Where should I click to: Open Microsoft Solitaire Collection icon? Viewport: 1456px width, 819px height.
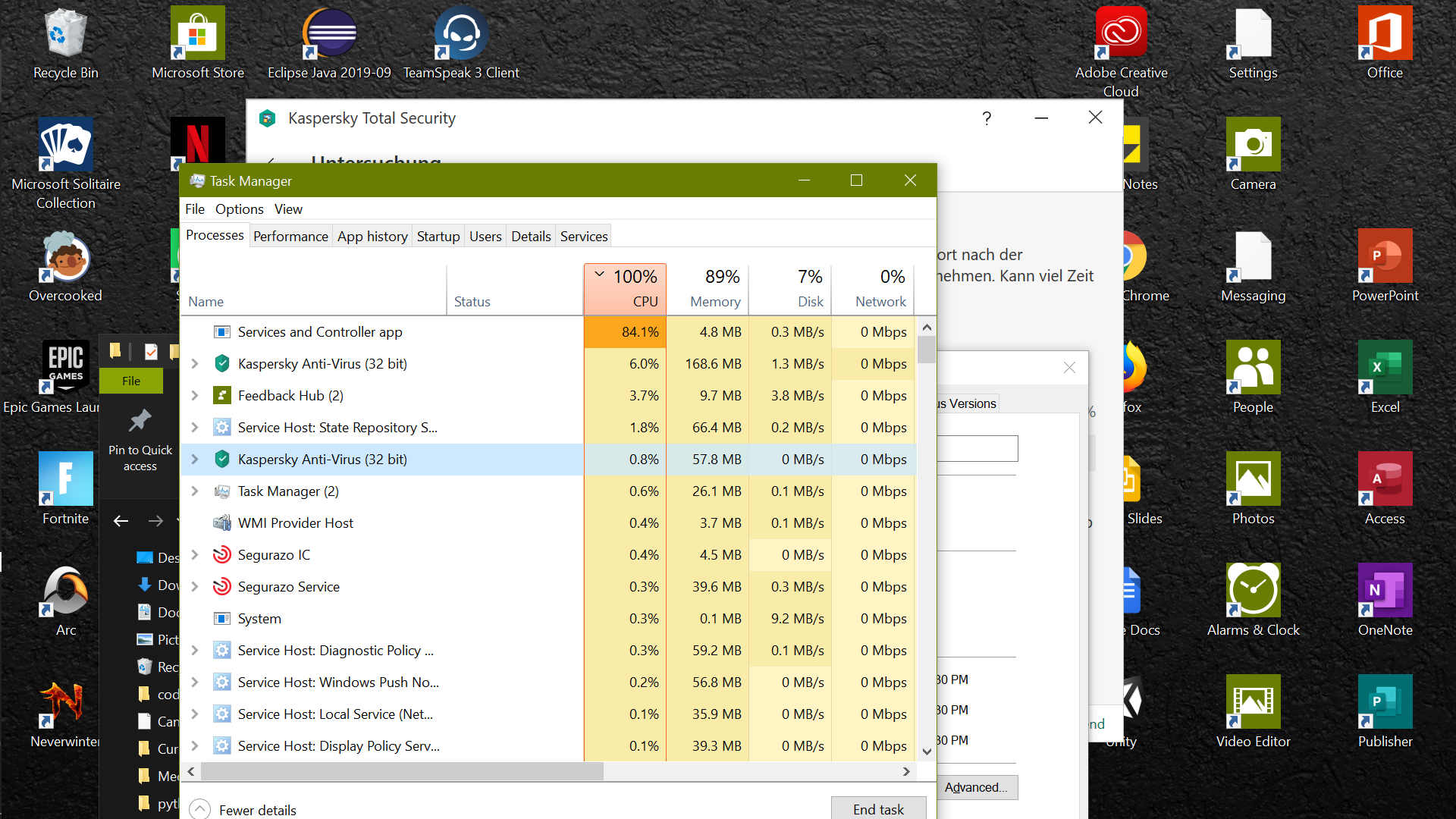pos(66,146)
